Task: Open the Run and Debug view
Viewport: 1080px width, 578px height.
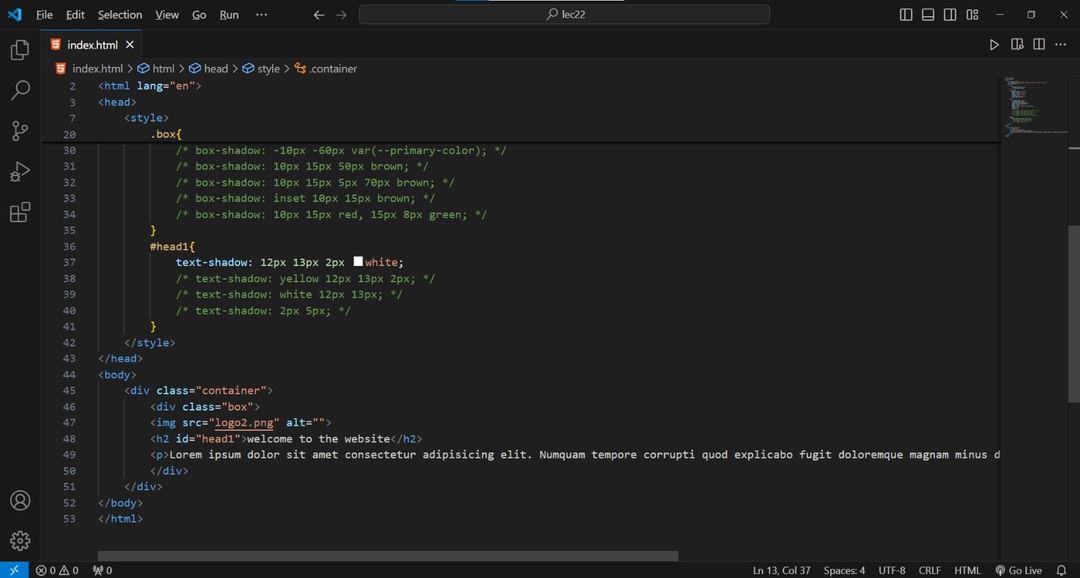Action: 20,172
